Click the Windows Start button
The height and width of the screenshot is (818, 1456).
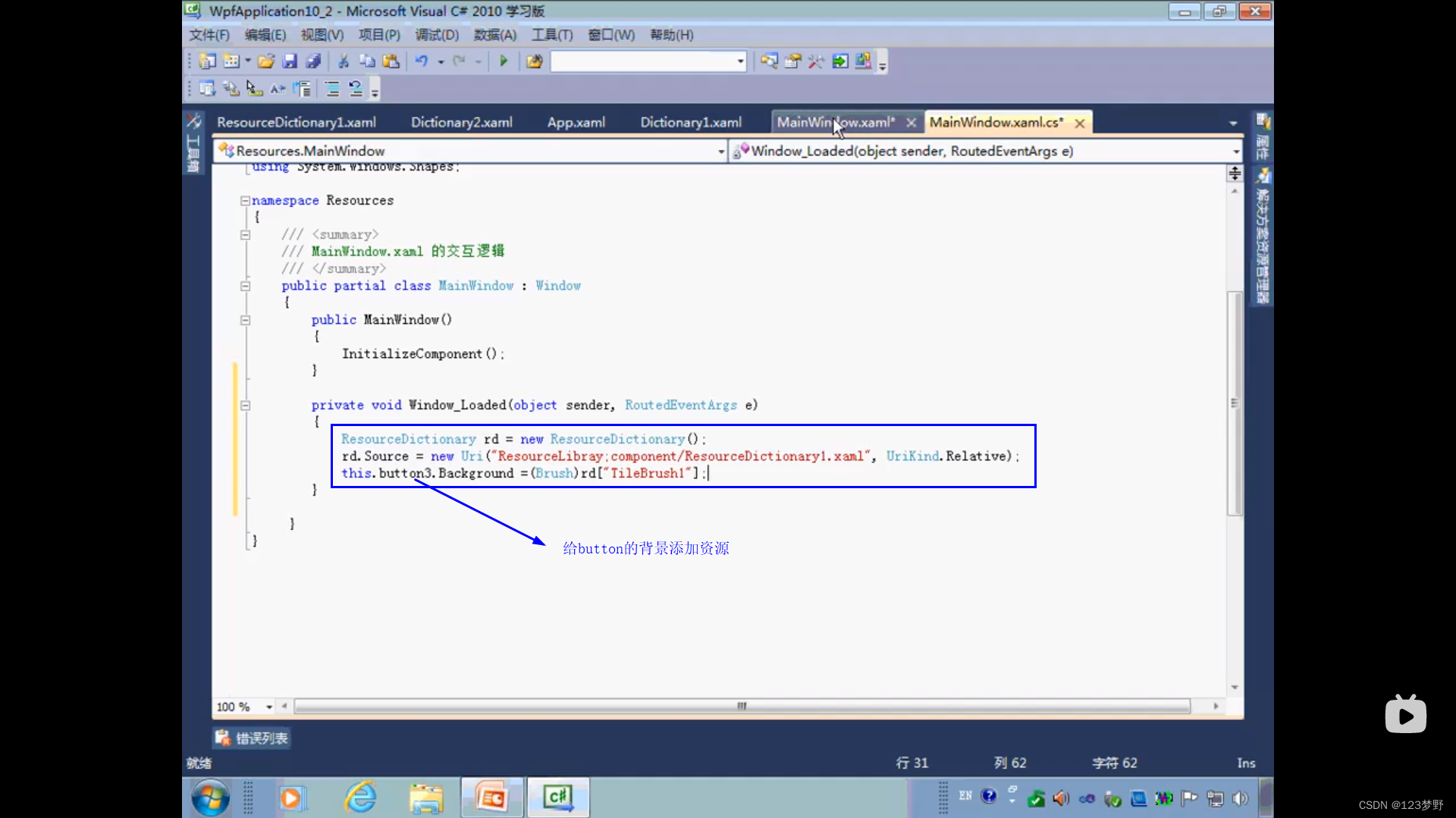tap(210, 798)
